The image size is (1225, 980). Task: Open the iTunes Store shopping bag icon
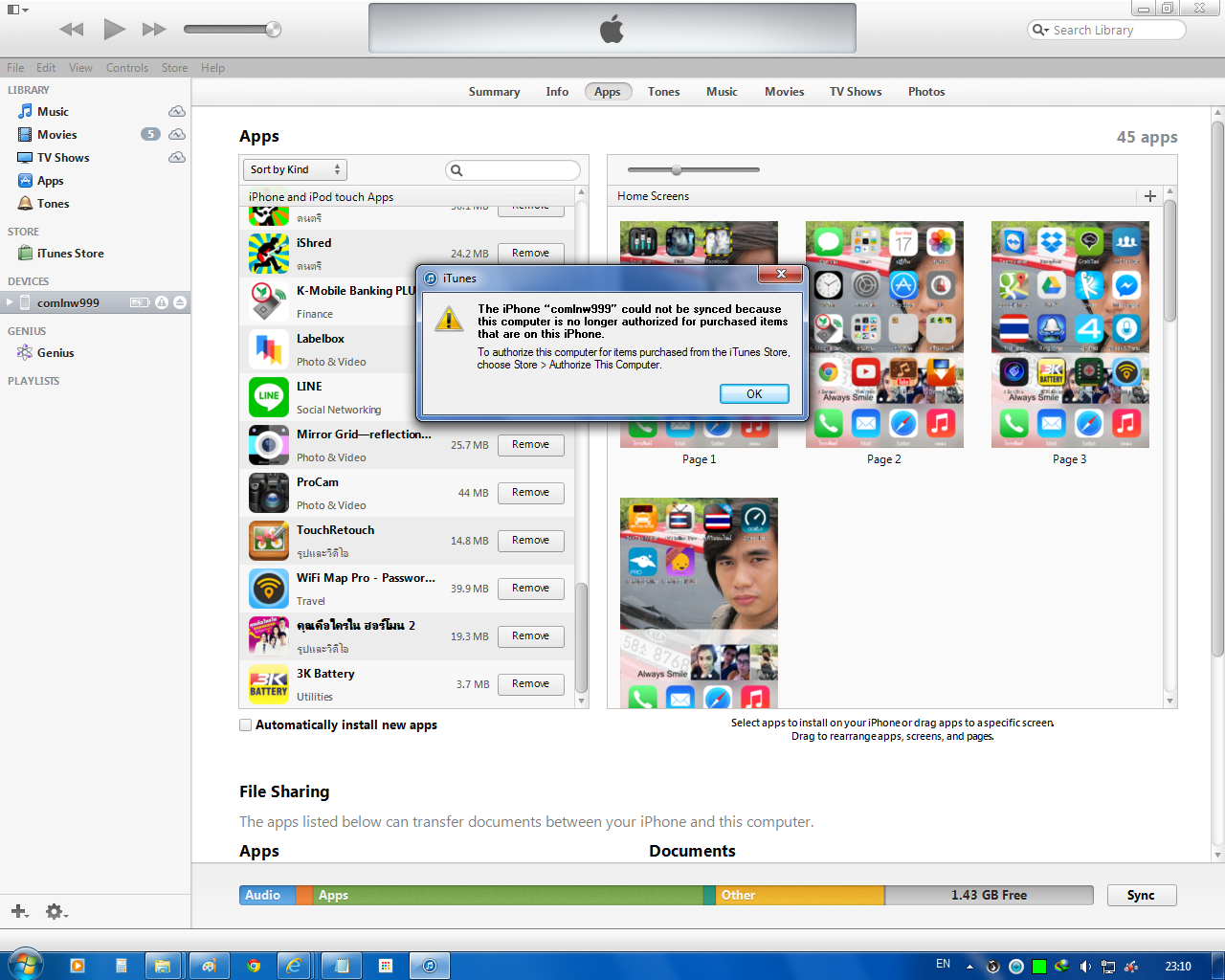click(x=25, y=253)
